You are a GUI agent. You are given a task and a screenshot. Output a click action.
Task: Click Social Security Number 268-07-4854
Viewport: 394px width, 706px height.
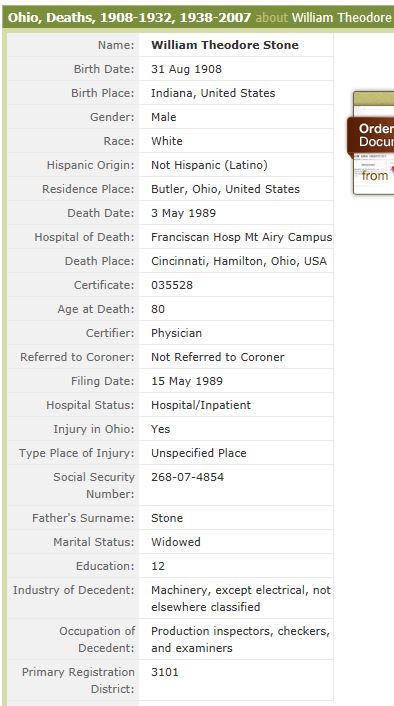187,477
